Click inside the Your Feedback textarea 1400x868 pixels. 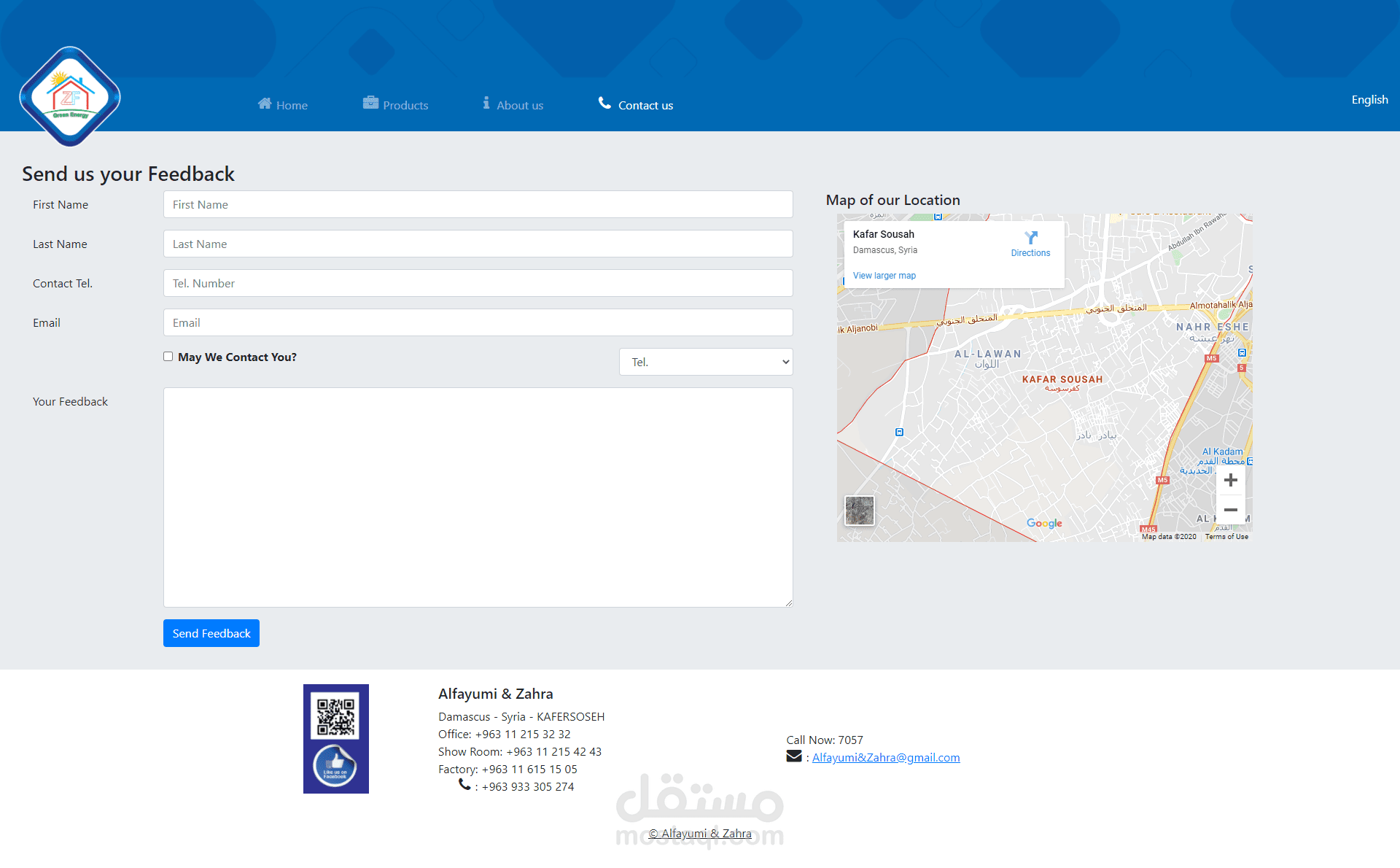point(478,497)
